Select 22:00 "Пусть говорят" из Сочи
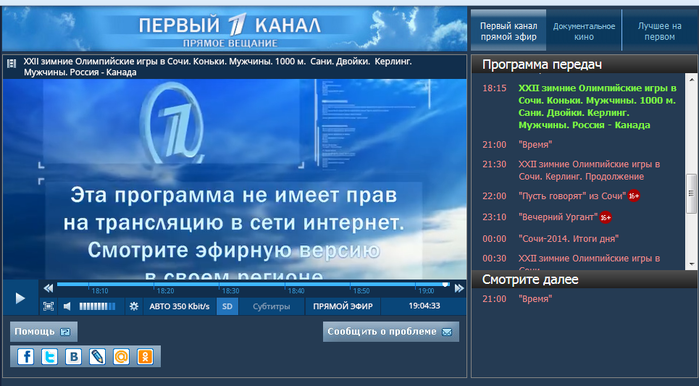Screen dimensions: 699x386 [x=555, y=196]
